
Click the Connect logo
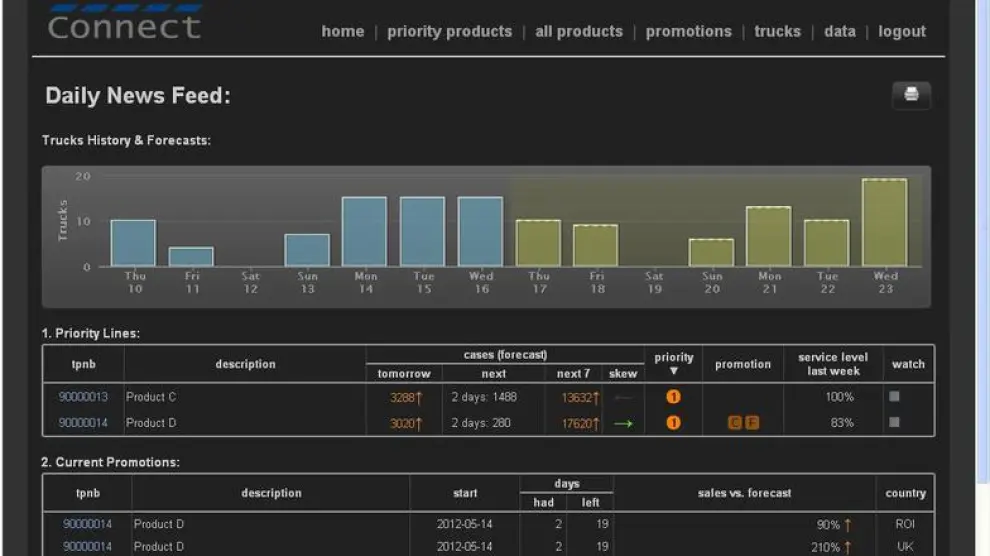tap(124, 24)
